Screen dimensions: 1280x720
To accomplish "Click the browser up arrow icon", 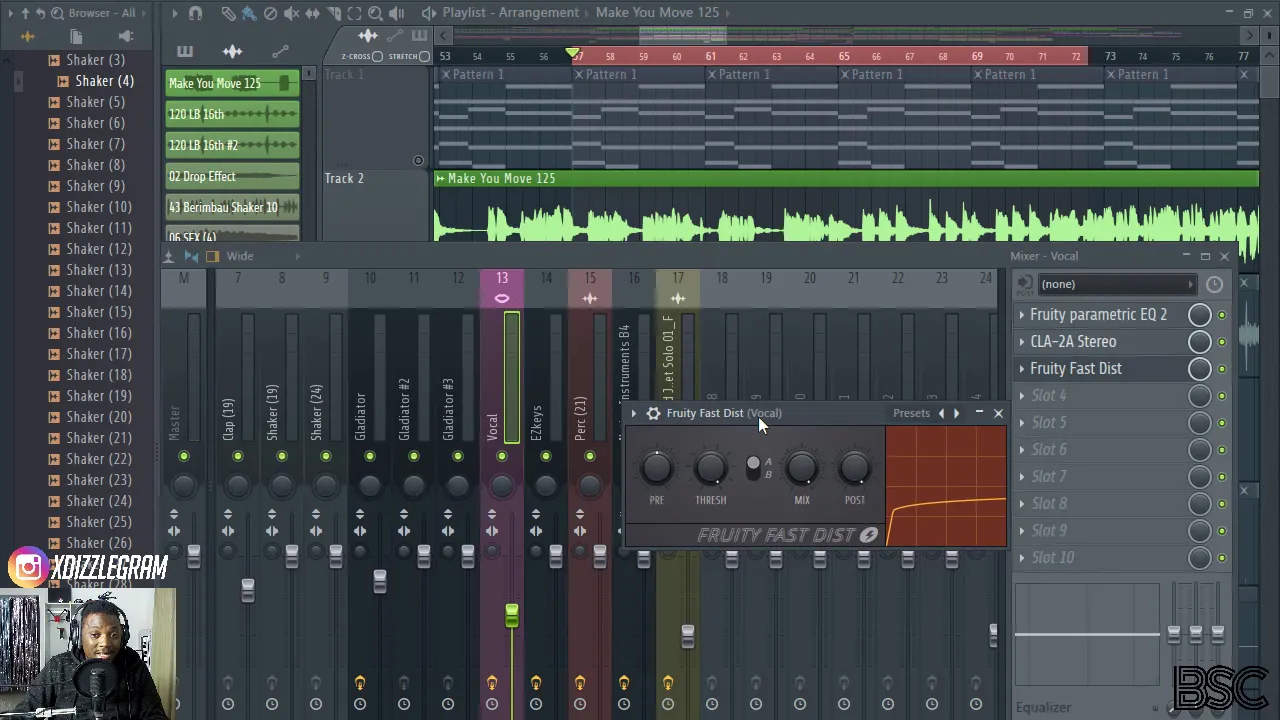I will pyautogui.click(x=25, y=13).
